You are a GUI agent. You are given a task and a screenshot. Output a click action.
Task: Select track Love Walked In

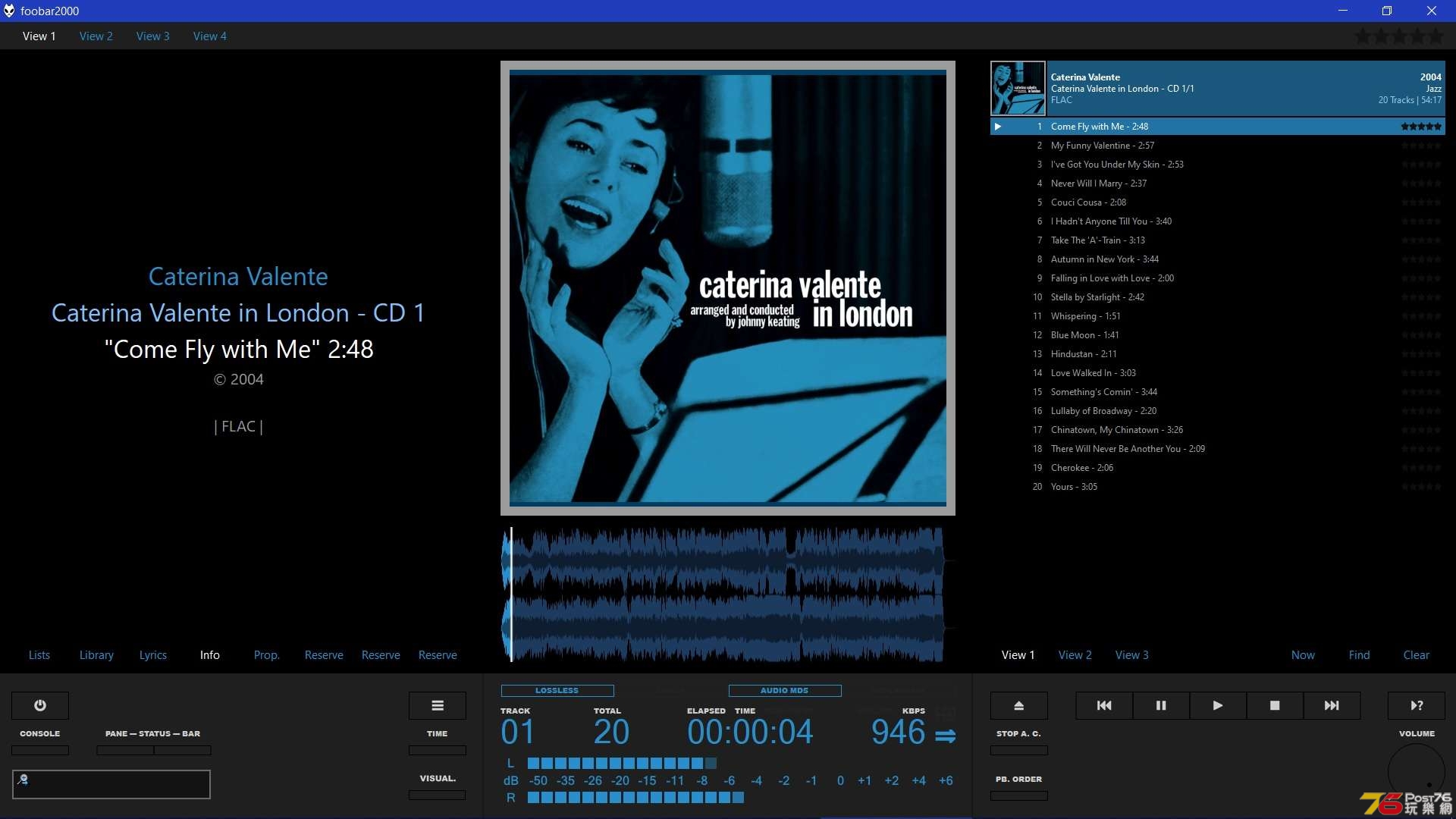(x=1218, y=373)
